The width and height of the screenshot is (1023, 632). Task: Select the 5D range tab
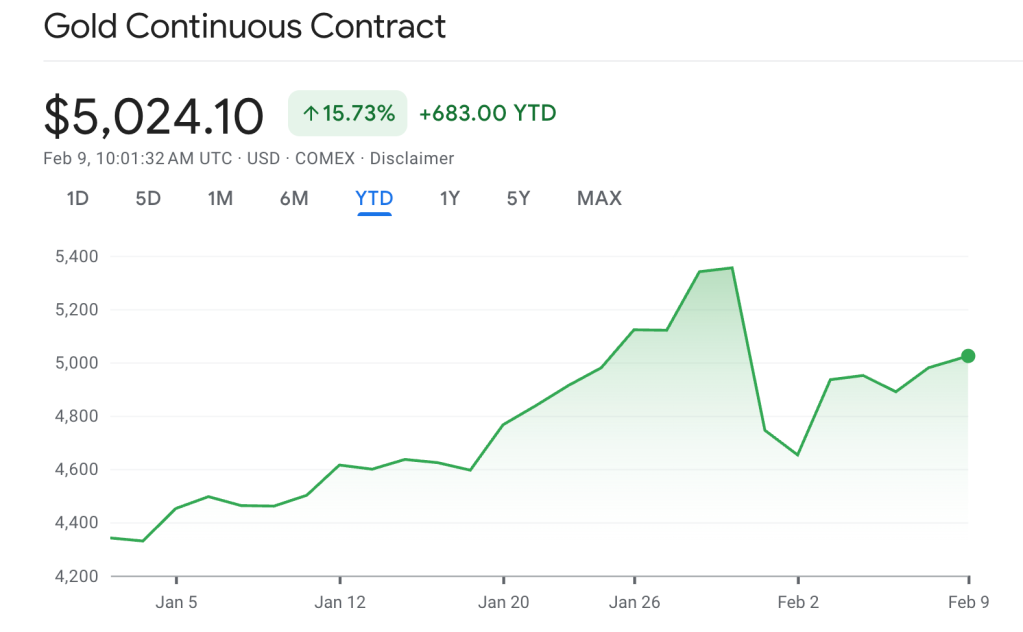tap(148, 198)
